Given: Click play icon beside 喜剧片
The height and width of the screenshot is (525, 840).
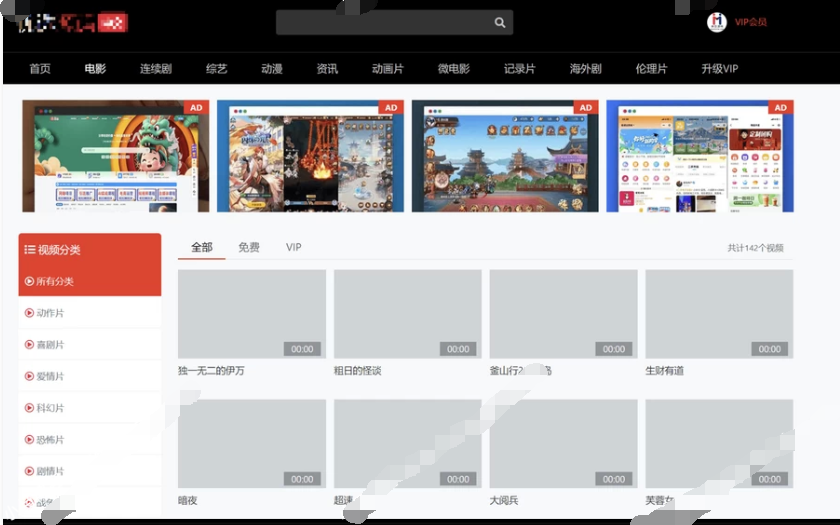Looking at the screenshot, I should tap(29, 345).
